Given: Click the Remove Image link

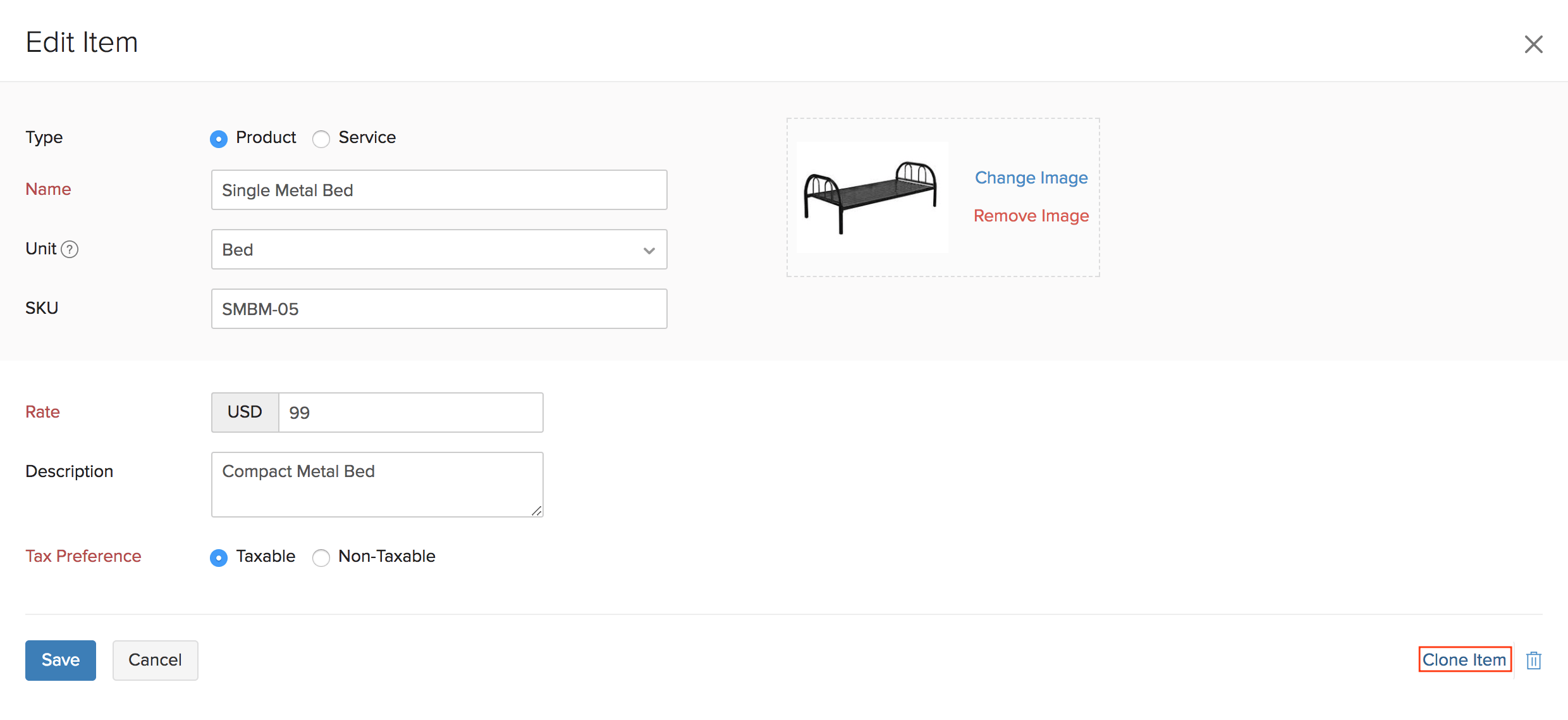Looking at the screenshot, I should 1031,216.
